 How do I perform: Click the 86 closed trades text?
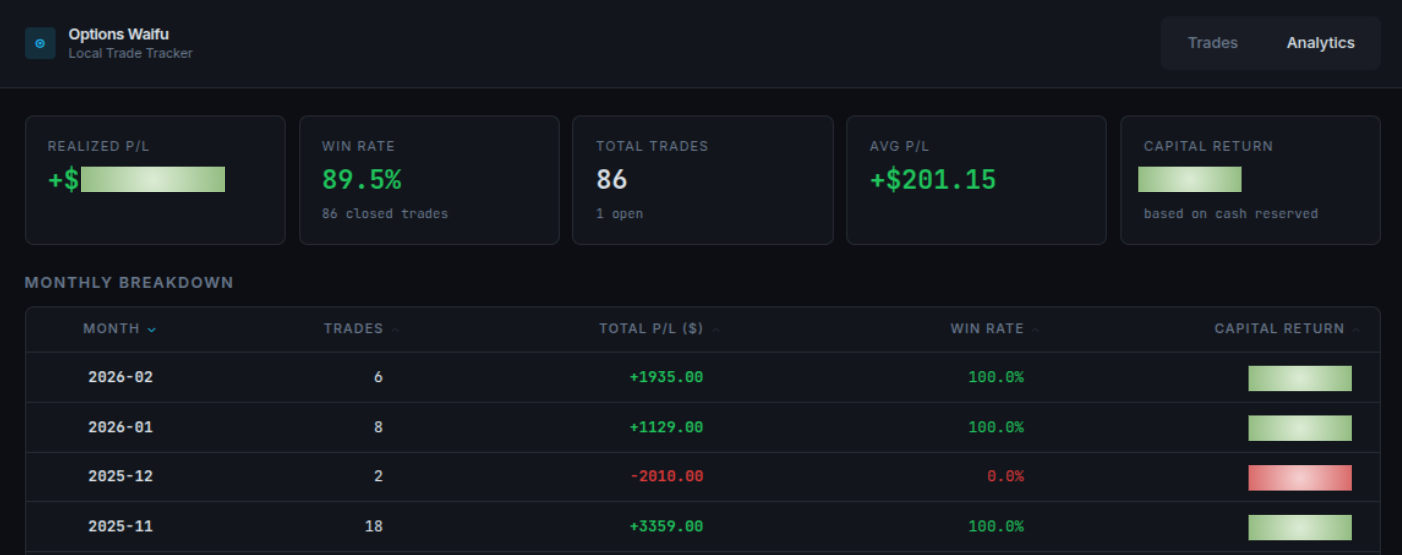click(x=384, y=213)
